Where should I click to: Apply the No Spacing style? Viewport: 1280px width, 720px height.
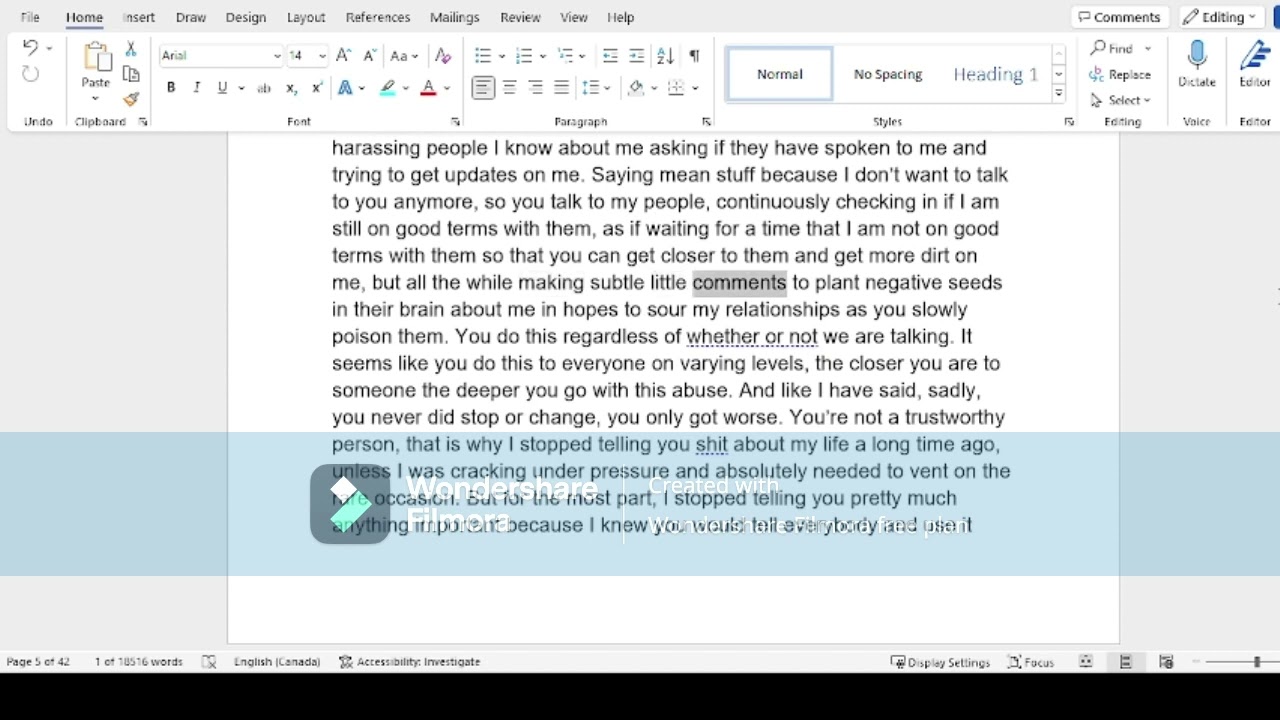[x=888, y=74]
